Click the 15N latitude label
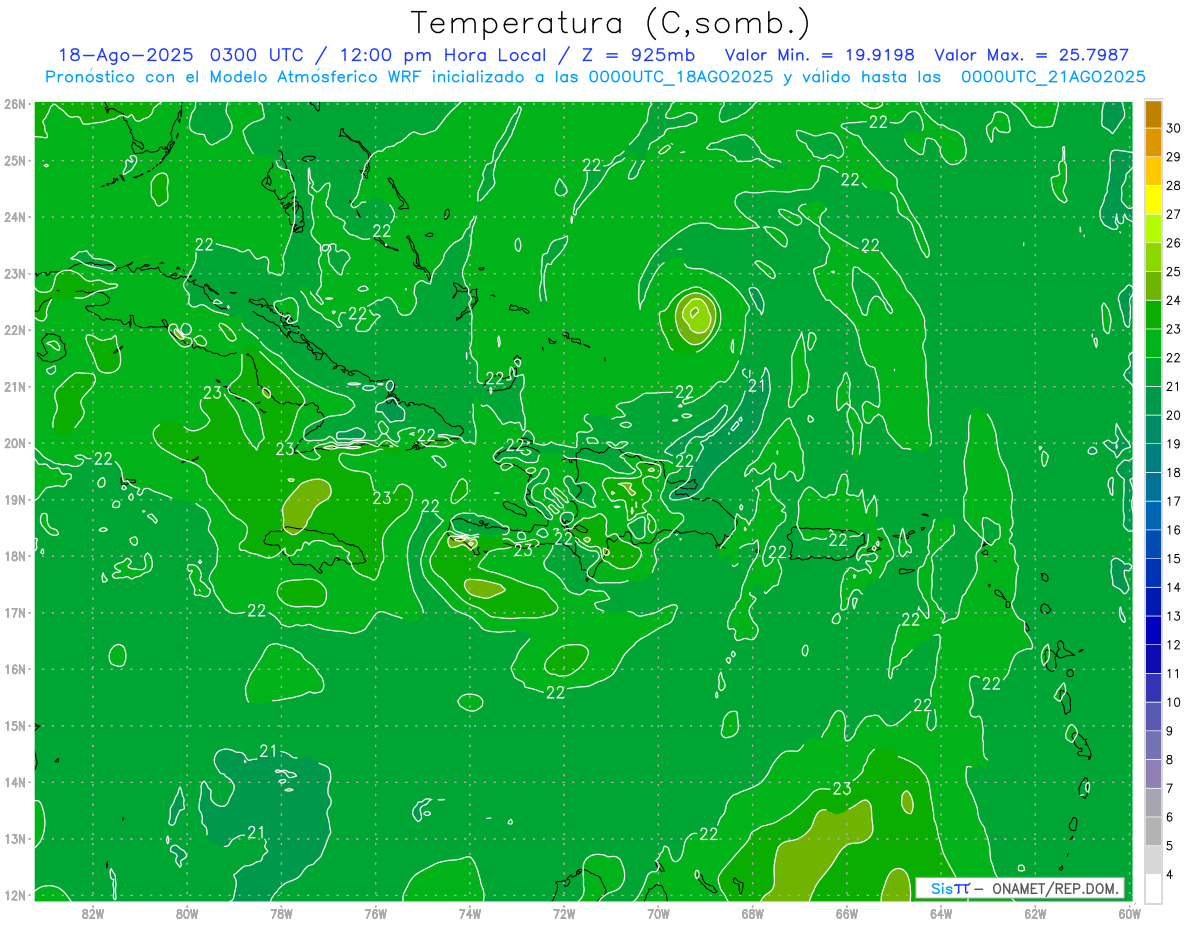 [15, 726]
